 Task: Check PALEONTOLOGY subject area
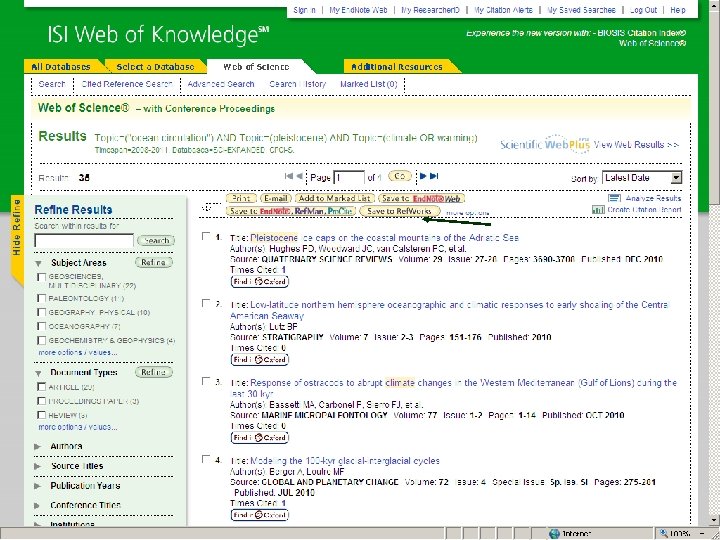[41, 298]
